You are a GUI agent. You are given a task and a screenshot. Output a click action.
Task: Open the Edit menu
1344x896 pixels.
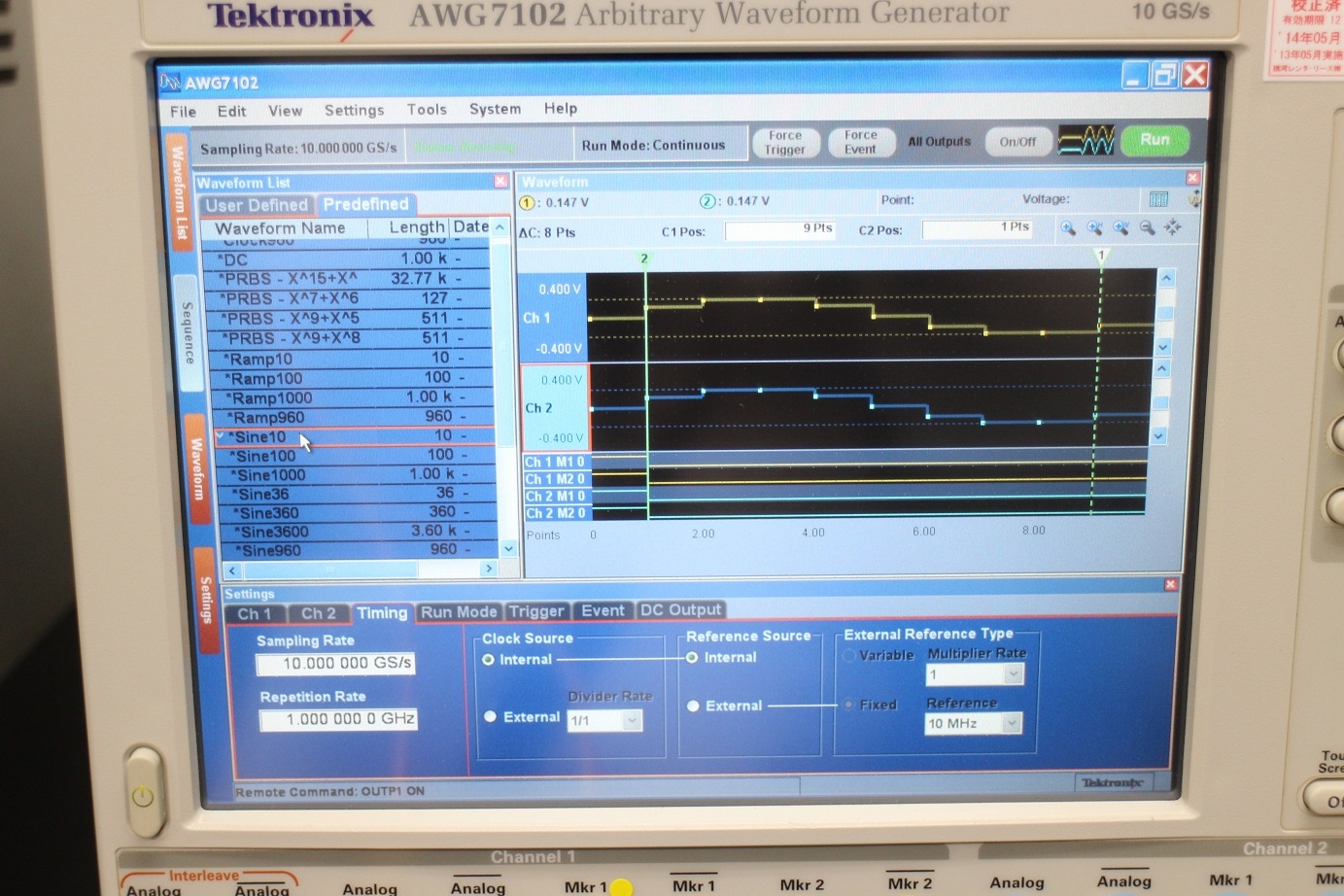point(231,111)
